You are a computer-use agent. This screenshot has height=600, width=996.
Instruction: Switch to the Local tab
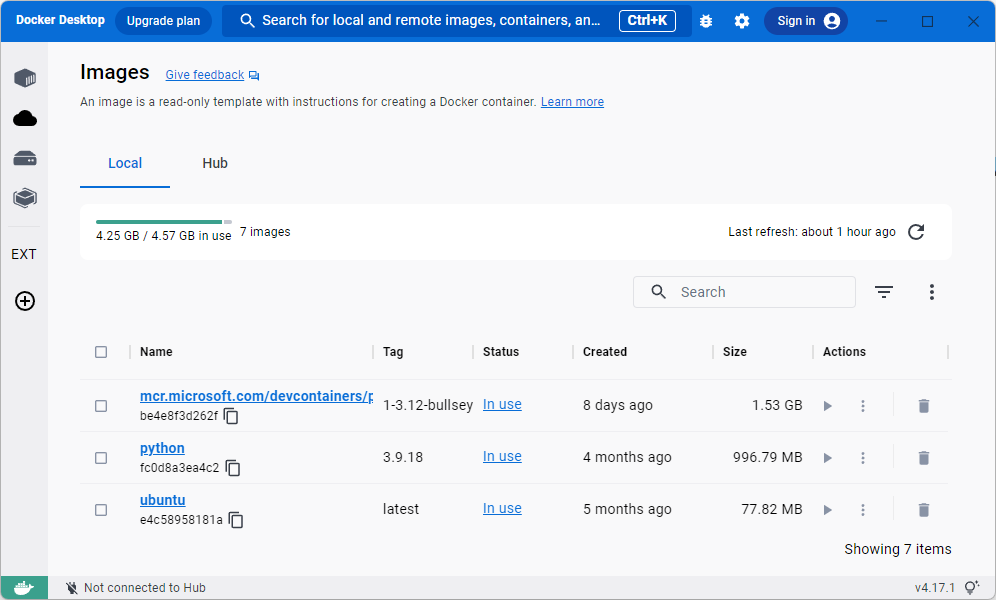click(125, 163)
